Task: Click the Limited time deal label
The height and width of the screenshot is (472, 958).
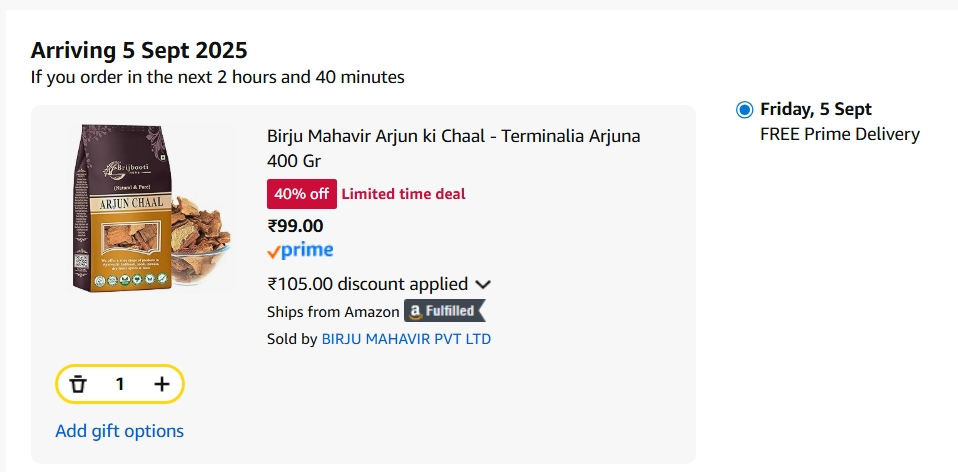Action: (x=403, y=194)
